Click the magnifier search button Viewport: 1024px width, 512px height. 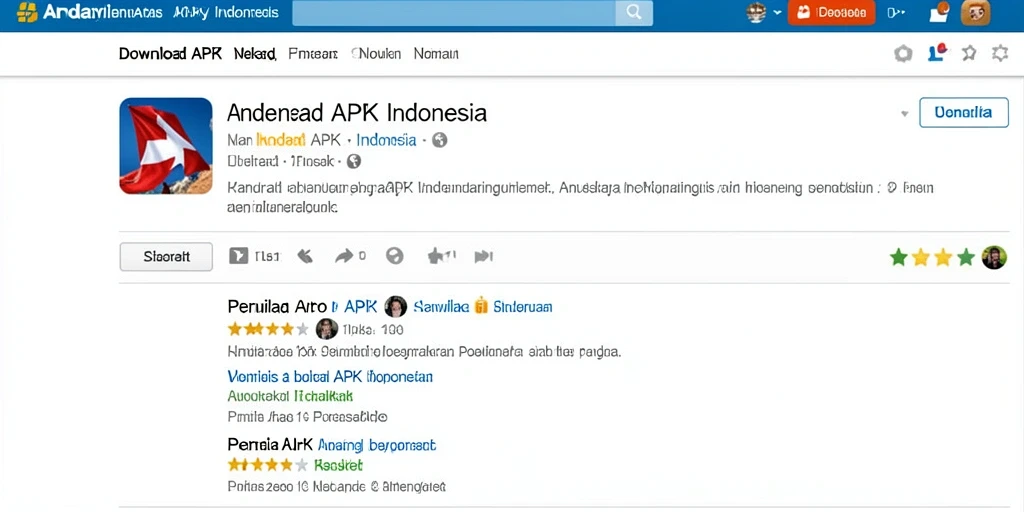point(633,12)
